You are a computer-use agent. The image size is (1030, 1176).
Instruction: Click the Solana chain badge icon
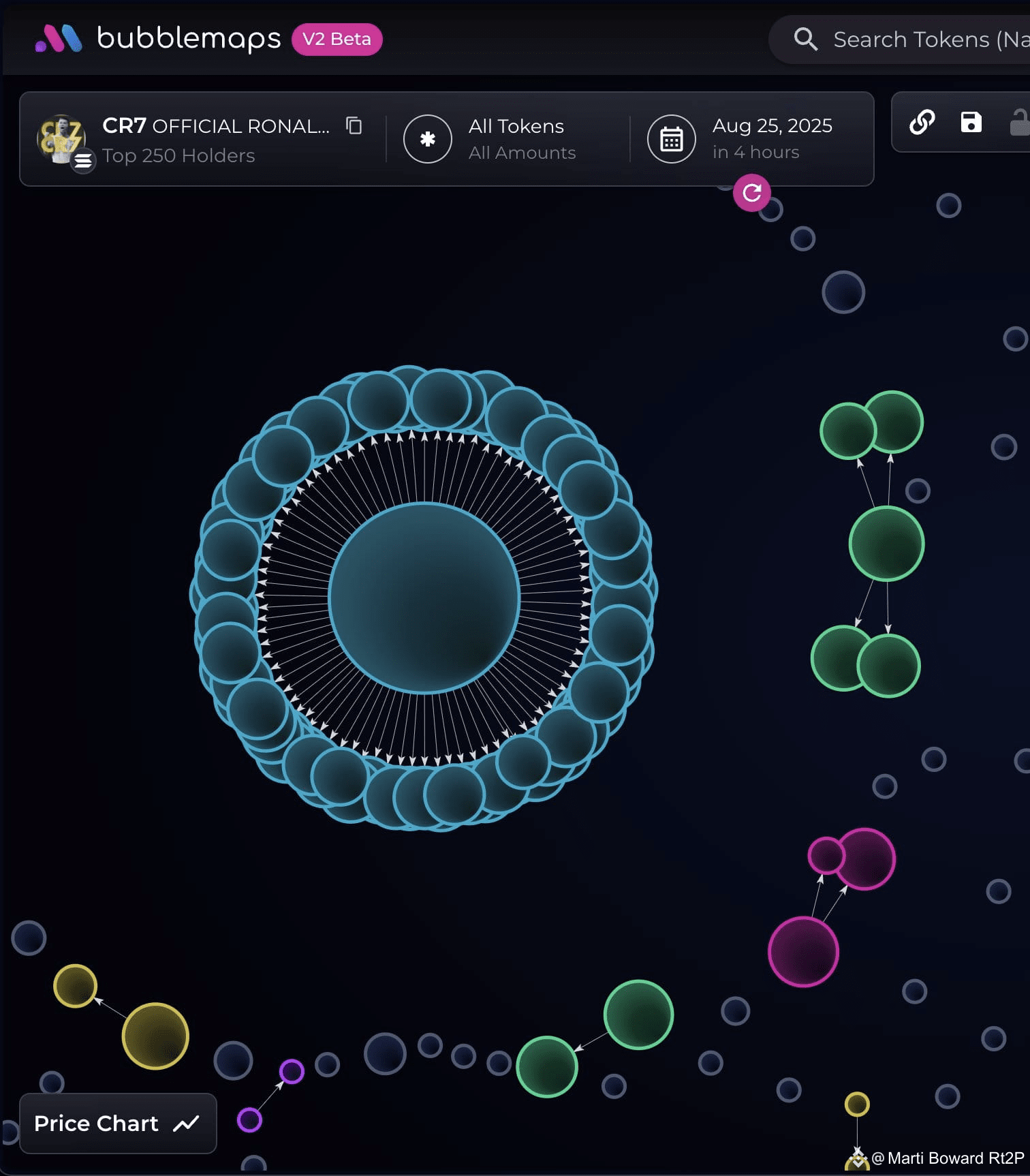(83, 161)
